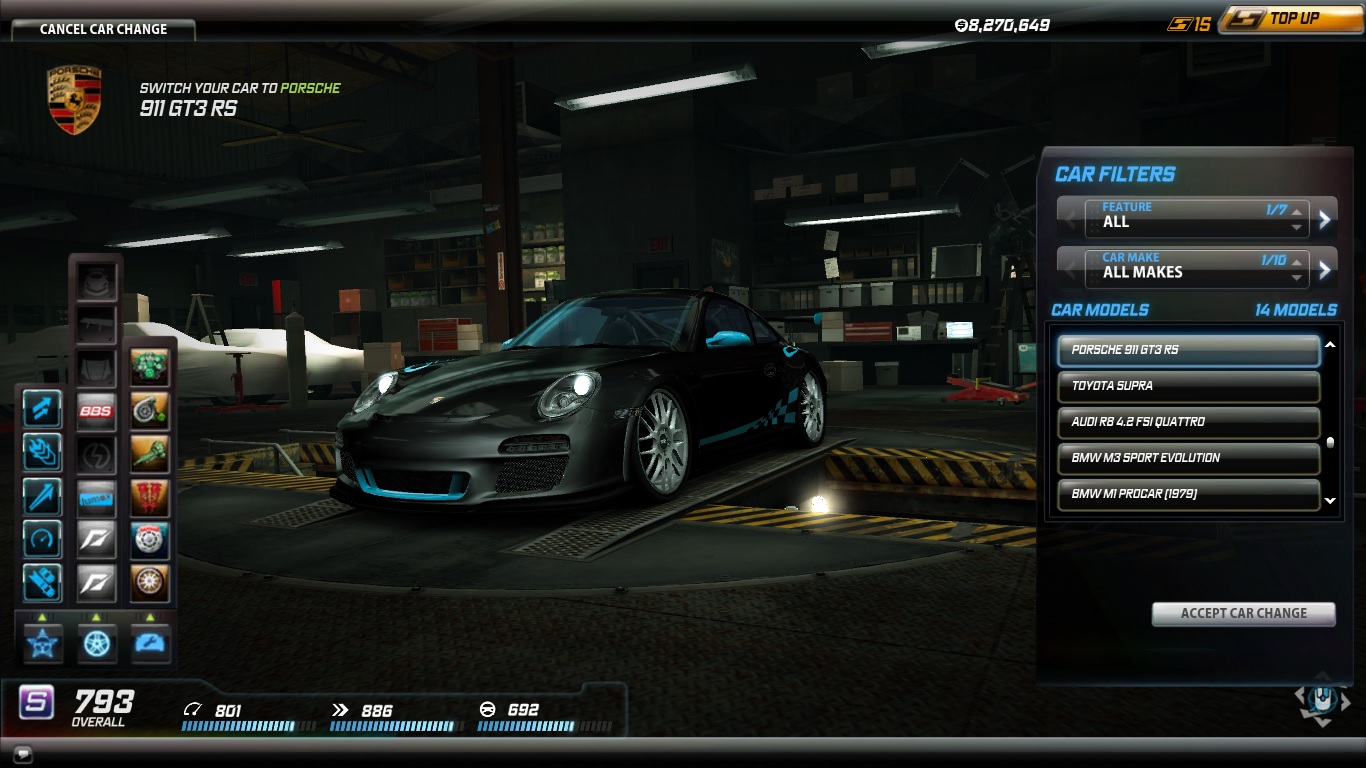Viewport: 1366px width, 768px height.
Task: Click the NFS logo slot beside the nitrous bottles
Action: [97, 584]
